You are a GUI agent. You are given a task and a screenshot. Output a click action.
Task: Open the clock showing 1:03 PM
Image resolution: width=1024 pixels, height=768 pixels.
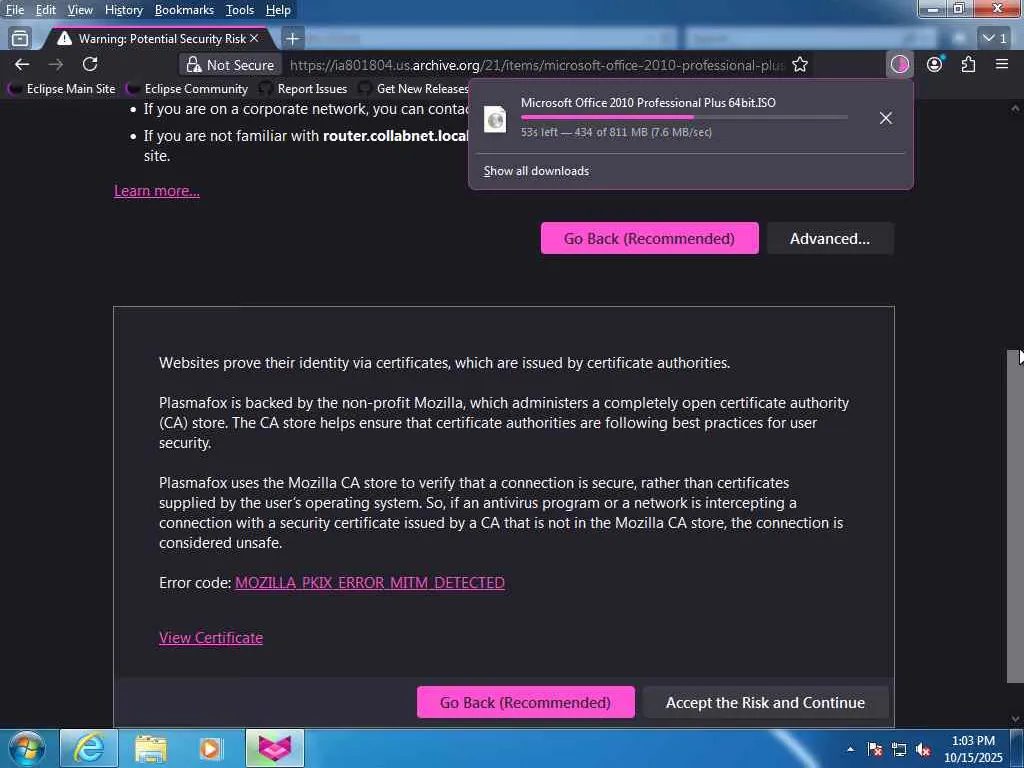[973, 749]
